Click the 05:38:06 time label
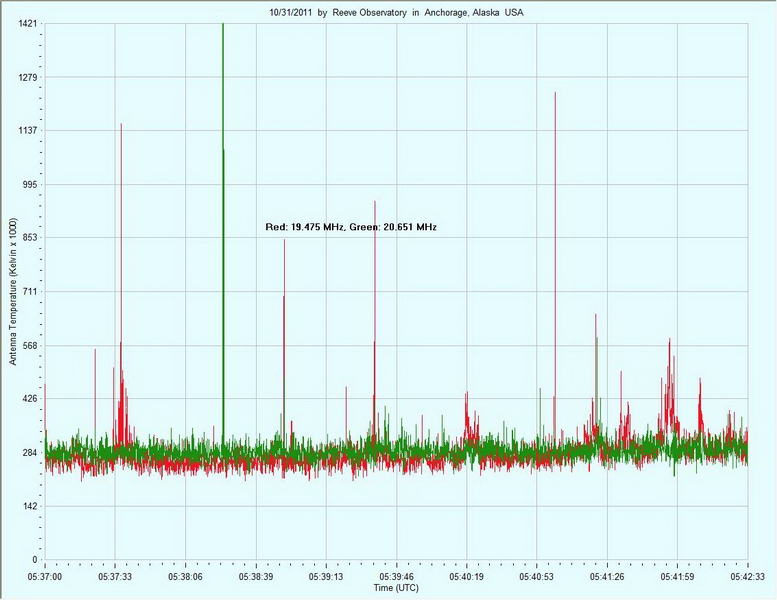 click(185, 577)
